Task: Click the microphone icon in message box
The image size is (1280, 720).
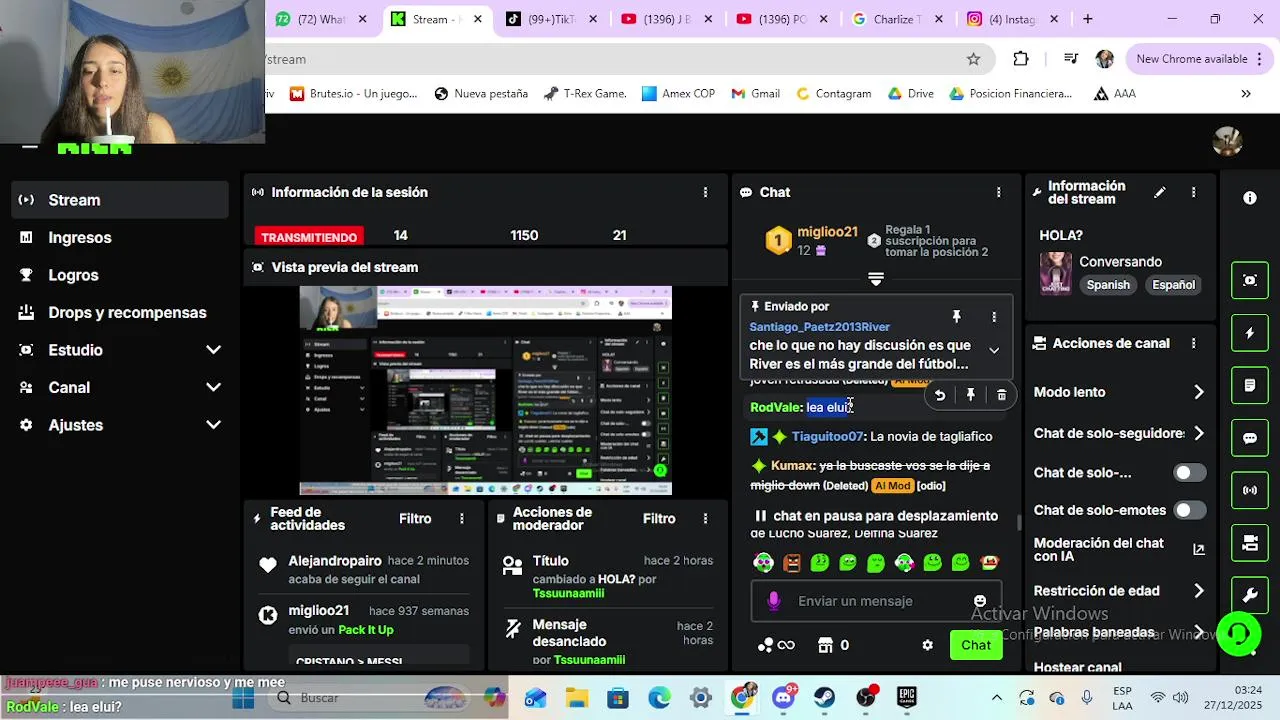Action: (x=773, y=601)
